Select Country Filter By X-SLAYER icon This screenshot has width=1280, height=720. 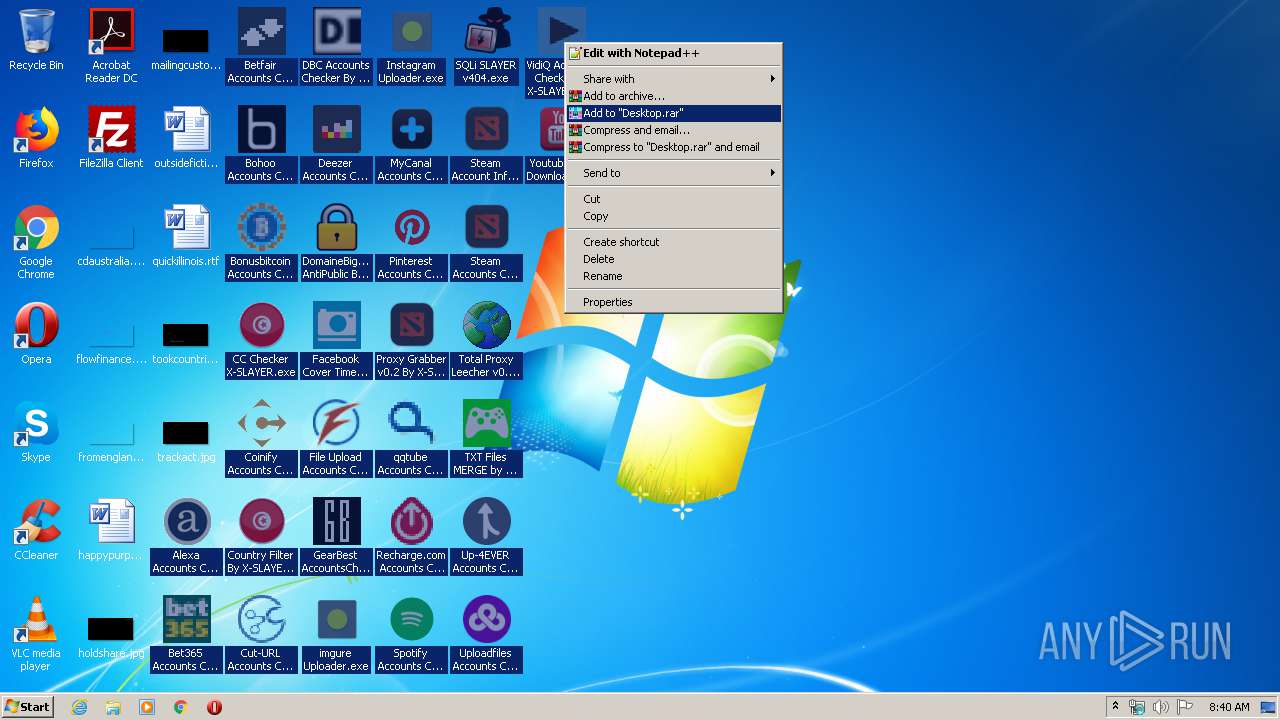pos(261,536)
